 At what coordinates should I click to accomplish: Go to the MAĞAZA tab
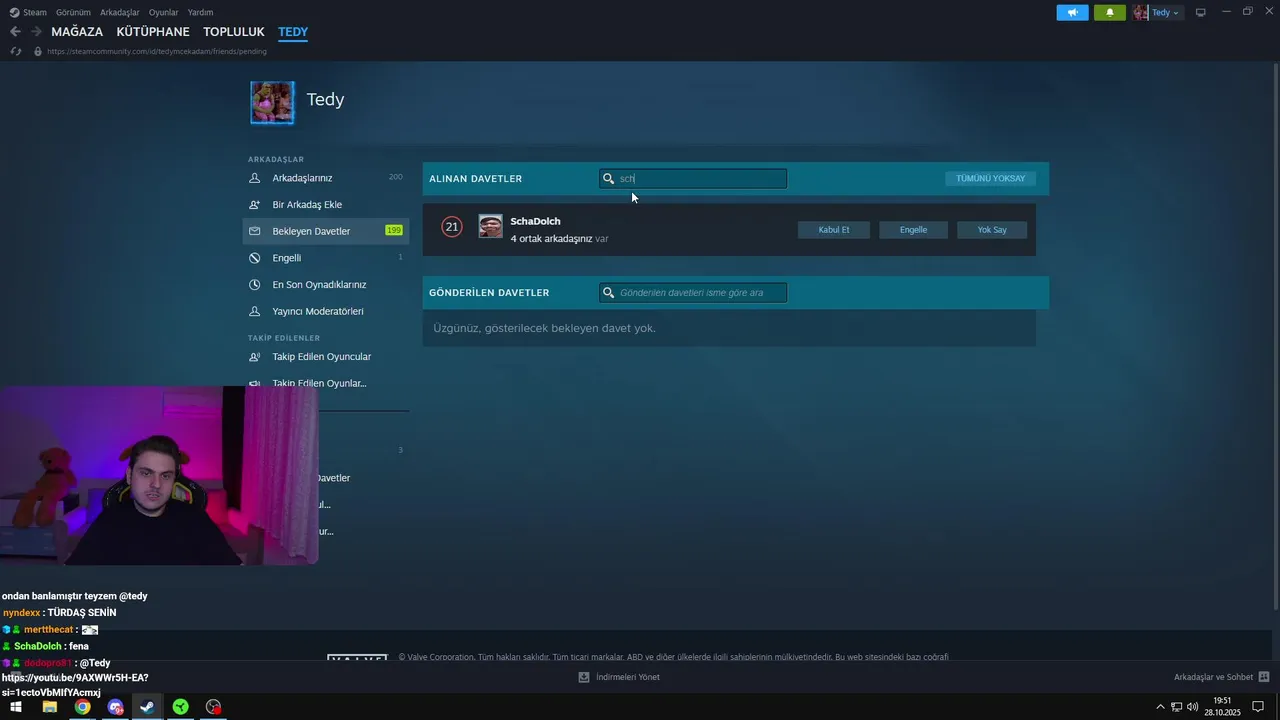click(x=77, y=32)
